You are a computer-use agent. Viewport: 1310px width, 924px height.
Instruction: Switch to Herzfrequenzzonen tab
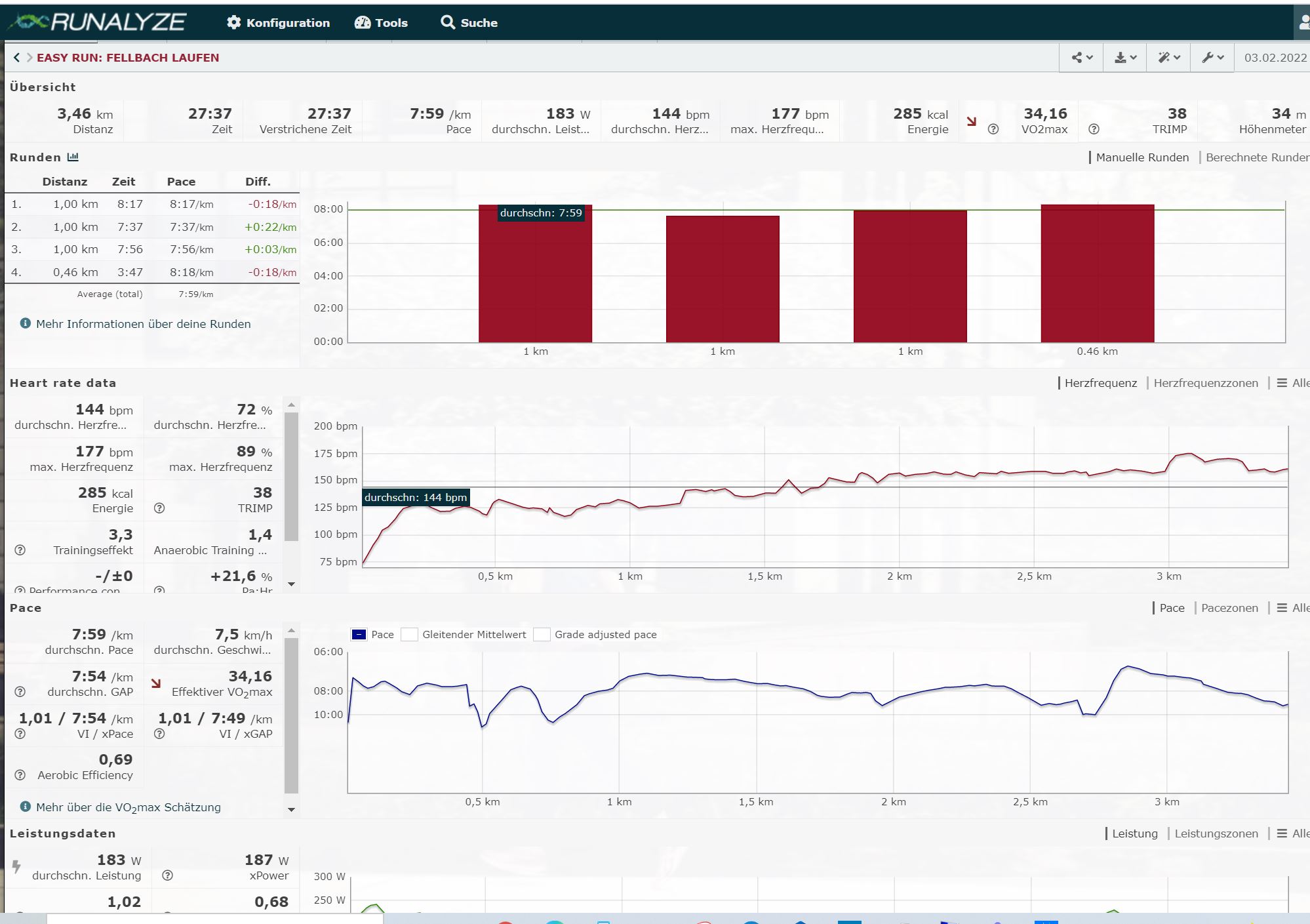[1205, 383]
